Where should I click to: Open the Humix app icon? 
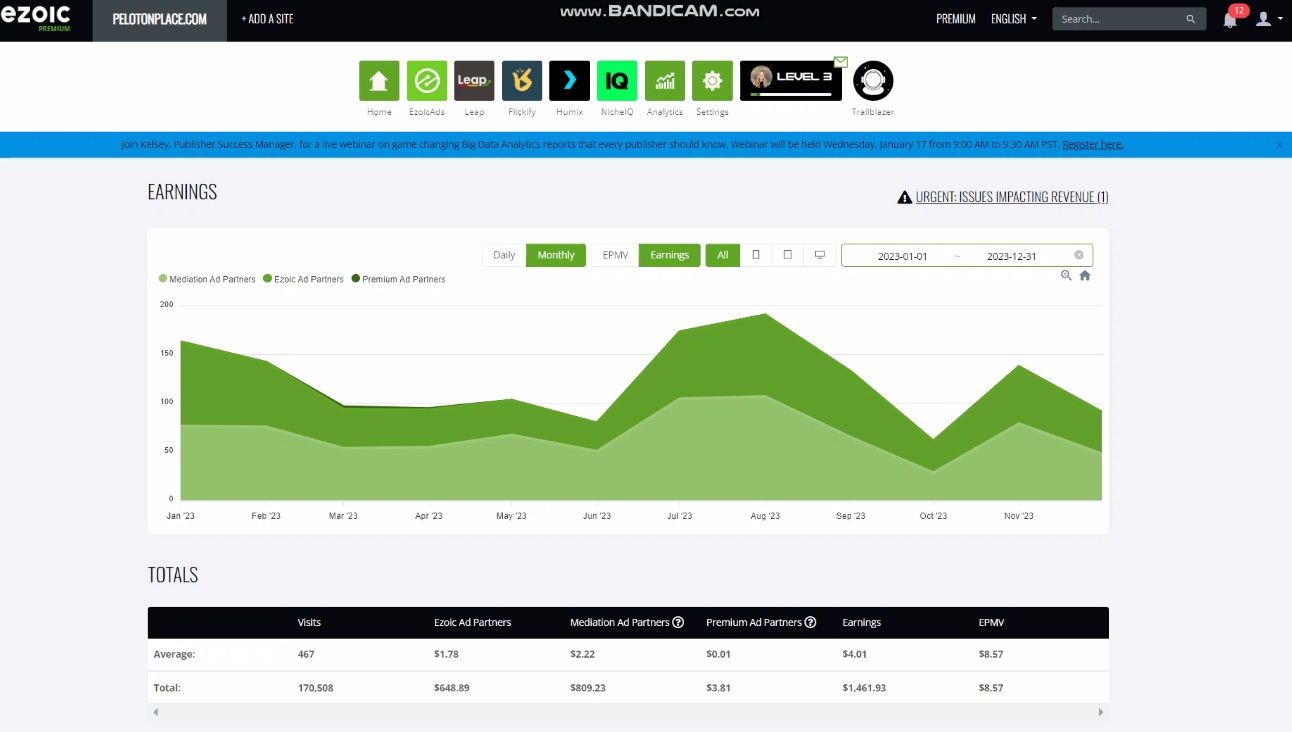click(569, 81)
